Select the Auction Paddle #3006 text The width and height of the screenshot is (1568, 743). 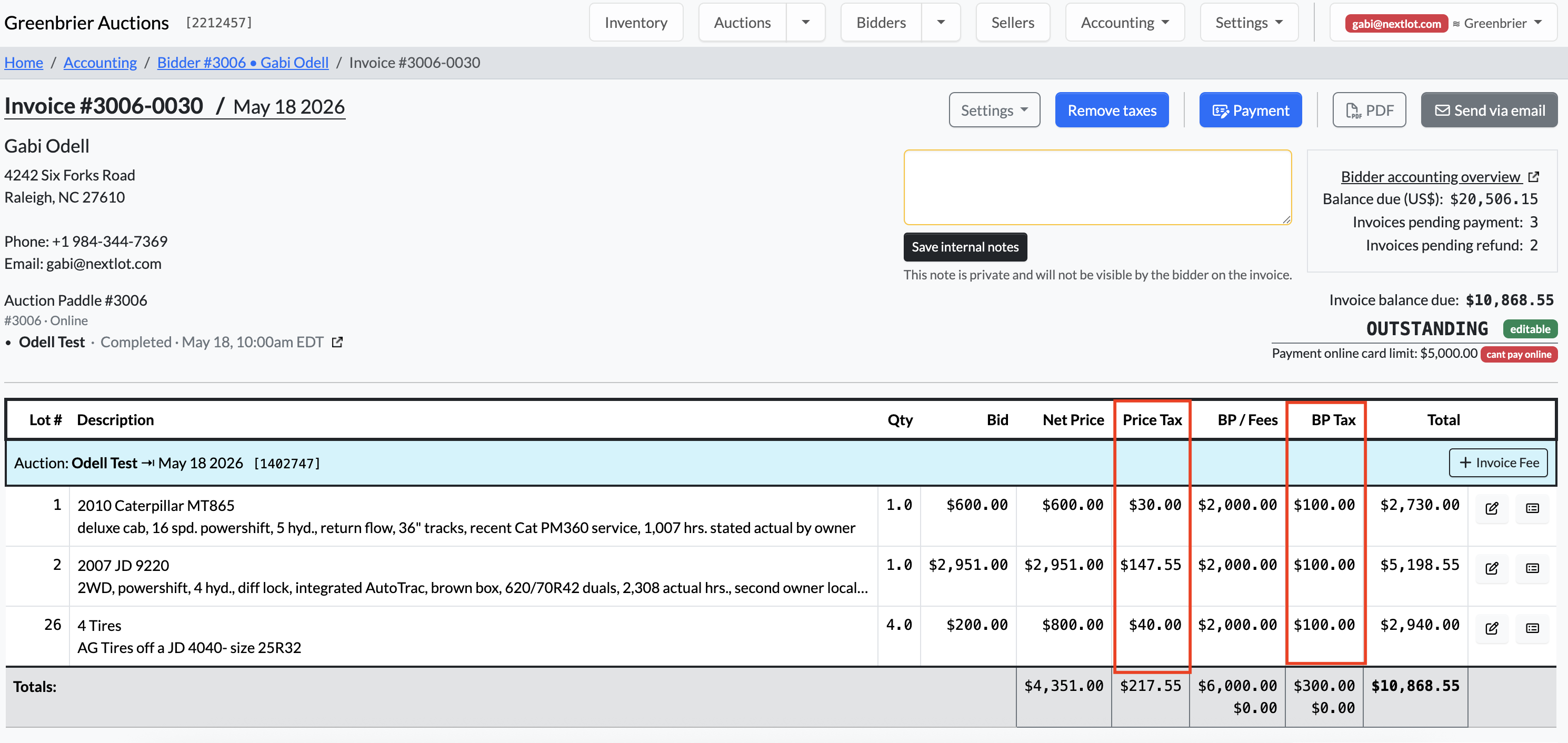(75, 300)
